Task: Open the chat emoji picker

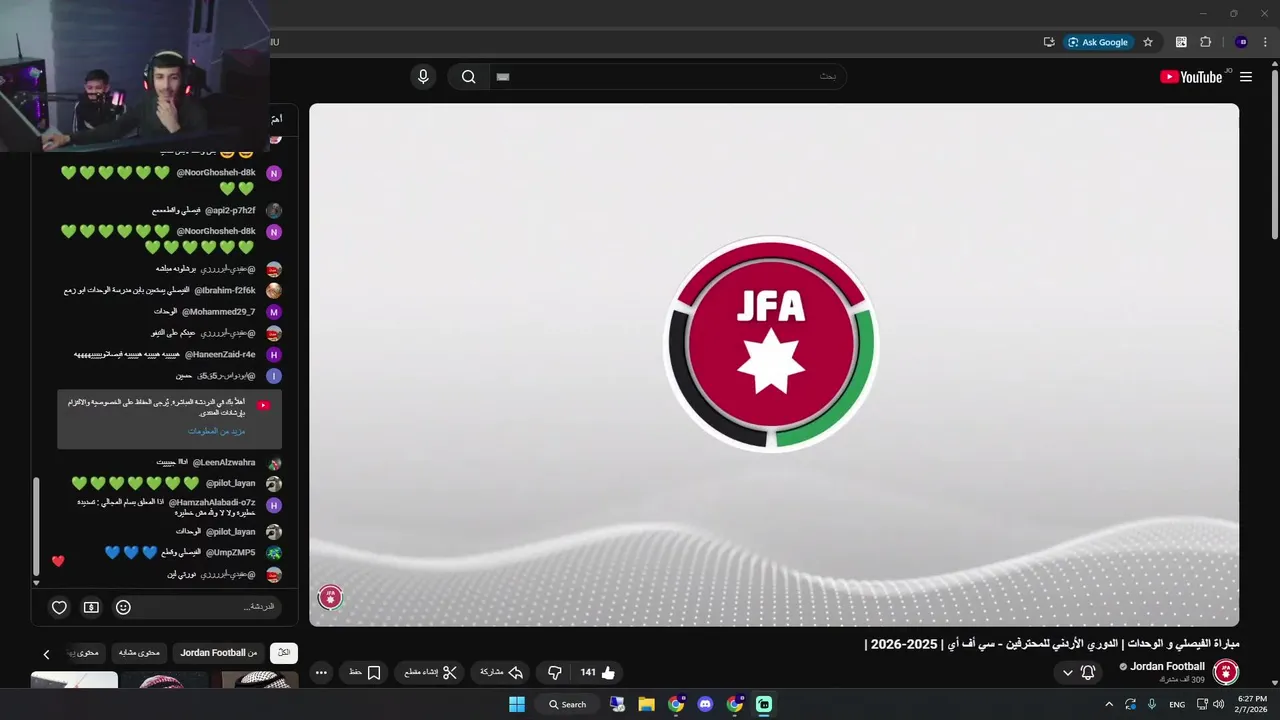Action: click(123, 607)
